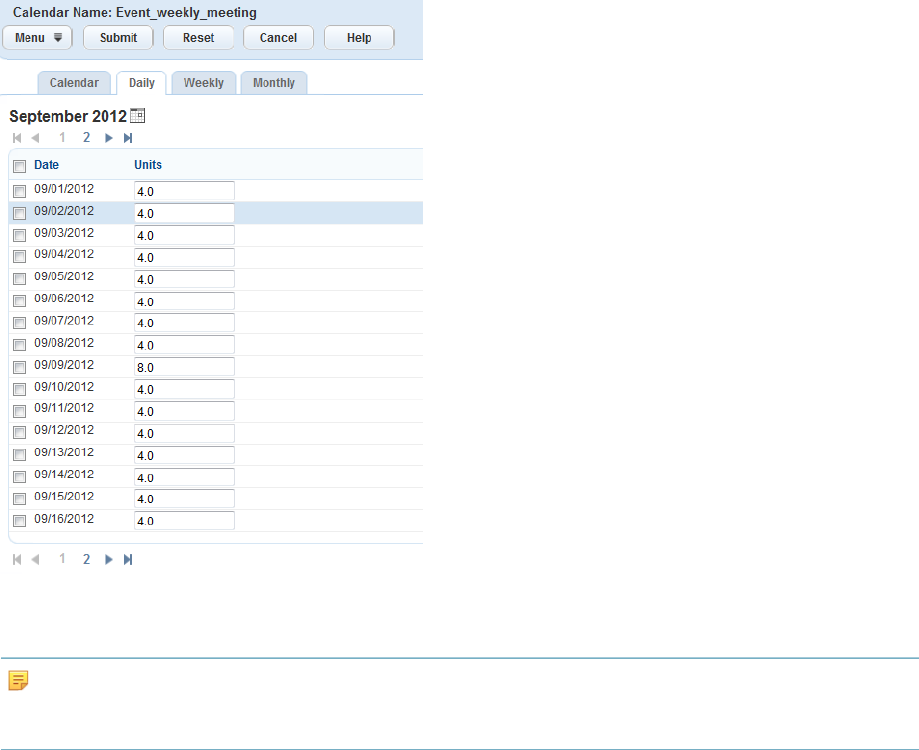The height and width of the screenshot is (750, 919).
Task: Click Units field showing 8.0 for 09/09/2012
Action: point(184,367)
